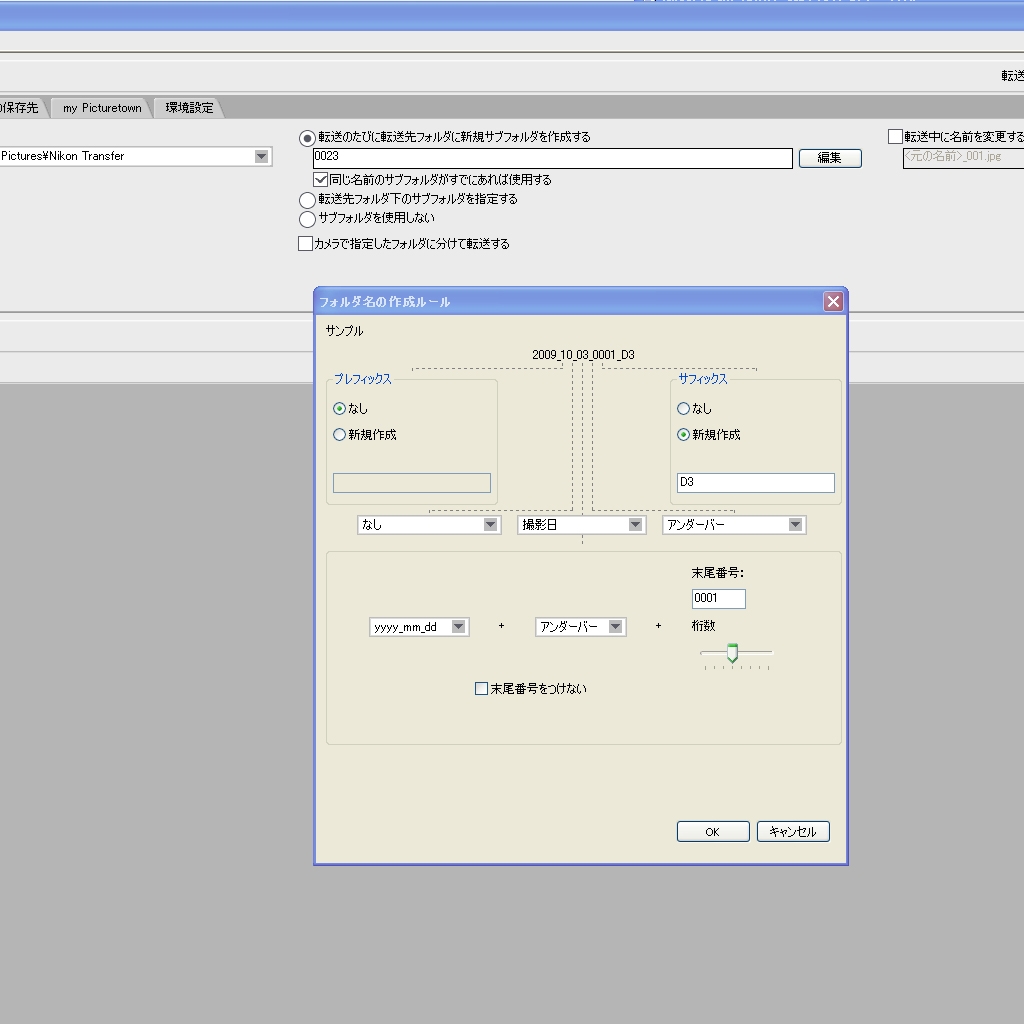Close the フォルダ名の作成ルール dialog
Viewport: 1024px width, 1024px height.
point(833,301)
